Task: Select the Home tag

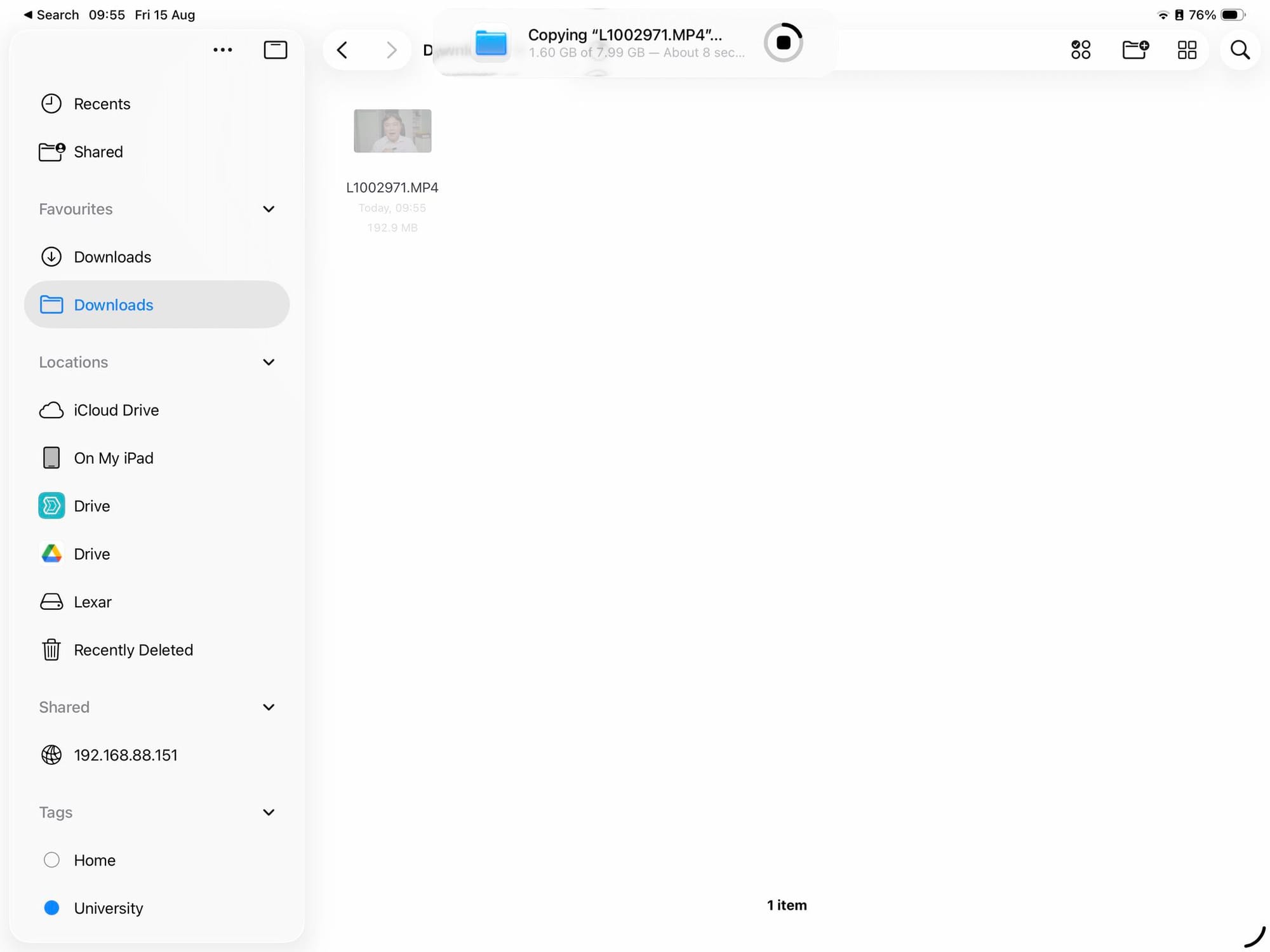Action: (x=157, y=860)
